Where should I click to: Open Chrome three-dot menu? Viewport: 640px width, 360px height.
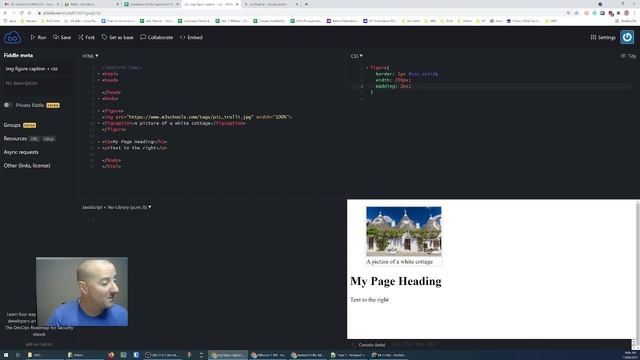[635, 13]
